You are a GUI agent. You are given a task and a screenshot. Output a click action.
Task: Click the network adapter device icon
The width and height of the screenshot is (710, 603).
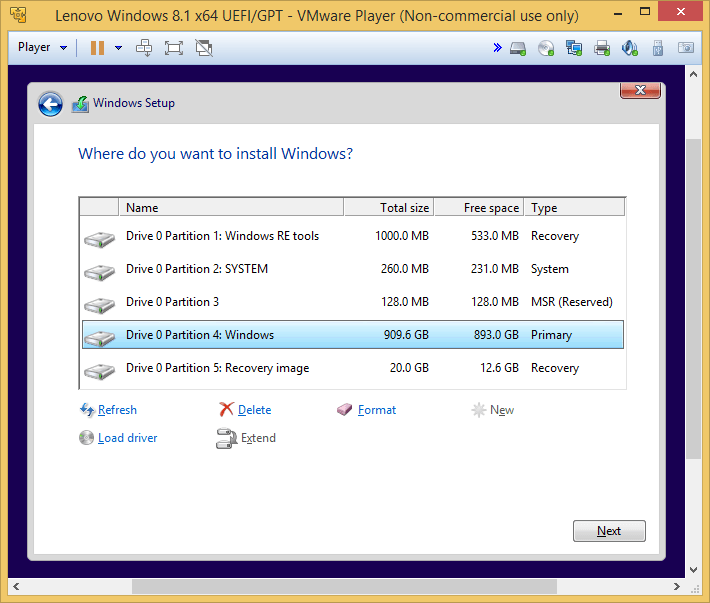tap(574, 48)
